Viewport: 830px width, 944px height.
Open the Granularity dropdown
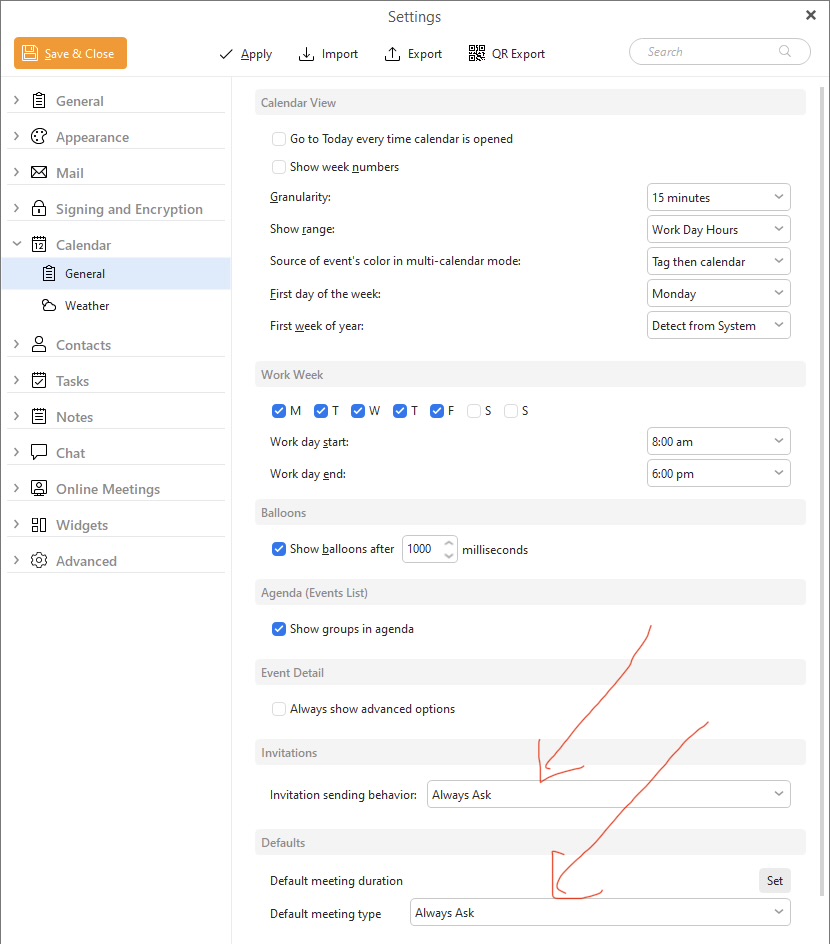click(x=718, y=198)
